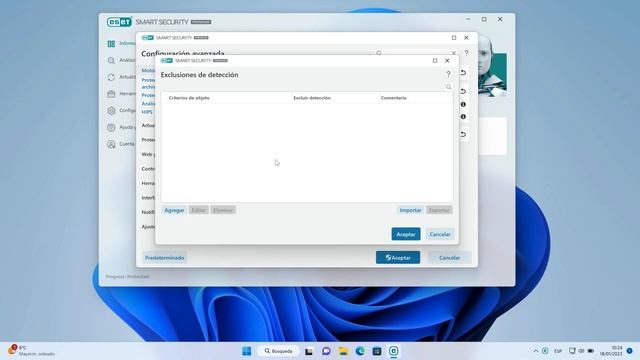The height and width of the screenshot is (360, 640).
Task: Click the ESET icon on the taskbar
Action: (393, 351)
